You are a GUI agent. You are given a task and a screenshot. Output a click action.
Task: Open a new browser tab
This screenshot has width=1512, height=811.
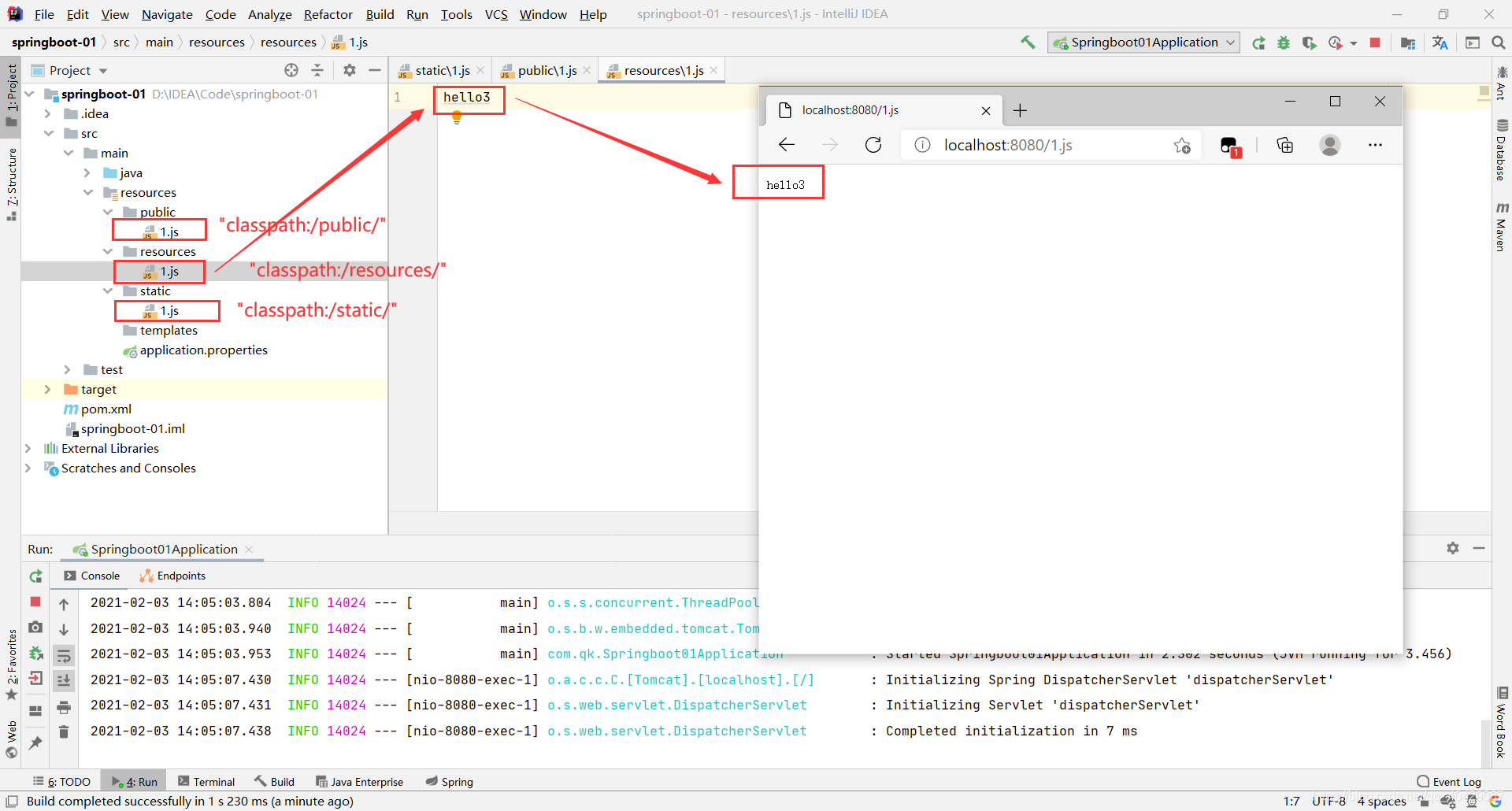point(1020,110)
